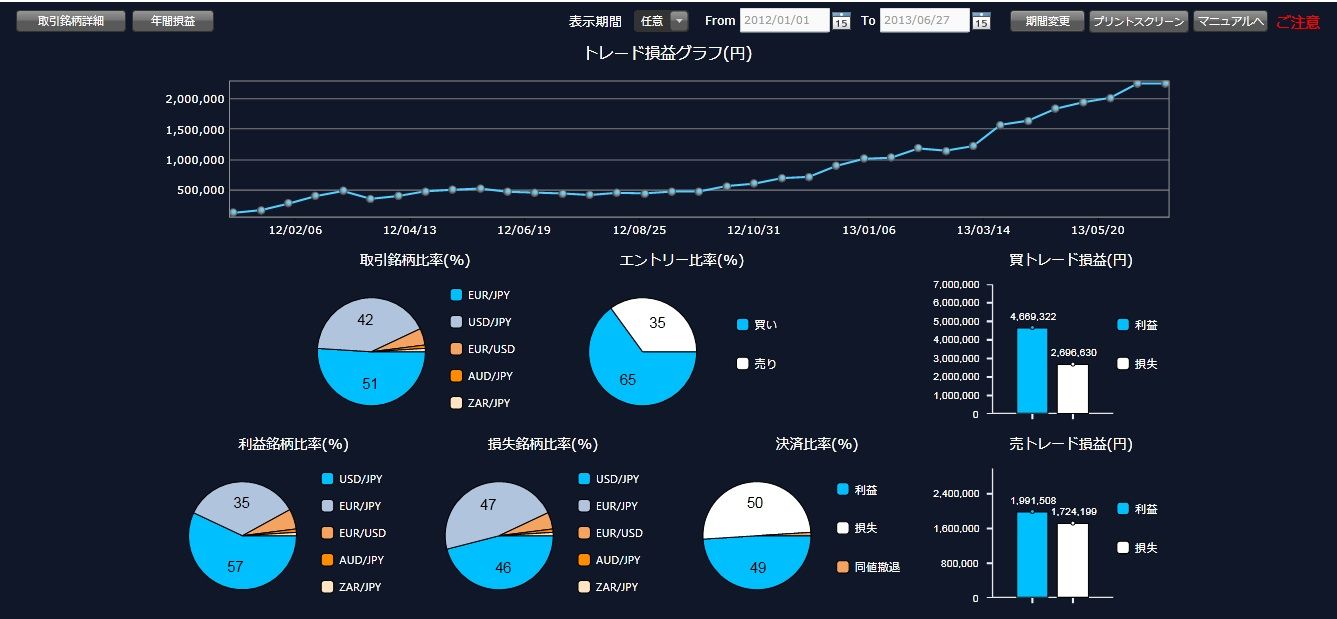Click the 年間損益 button
Screen dimensions: 1337x619
pyautogui.click(x=173, y=21)
